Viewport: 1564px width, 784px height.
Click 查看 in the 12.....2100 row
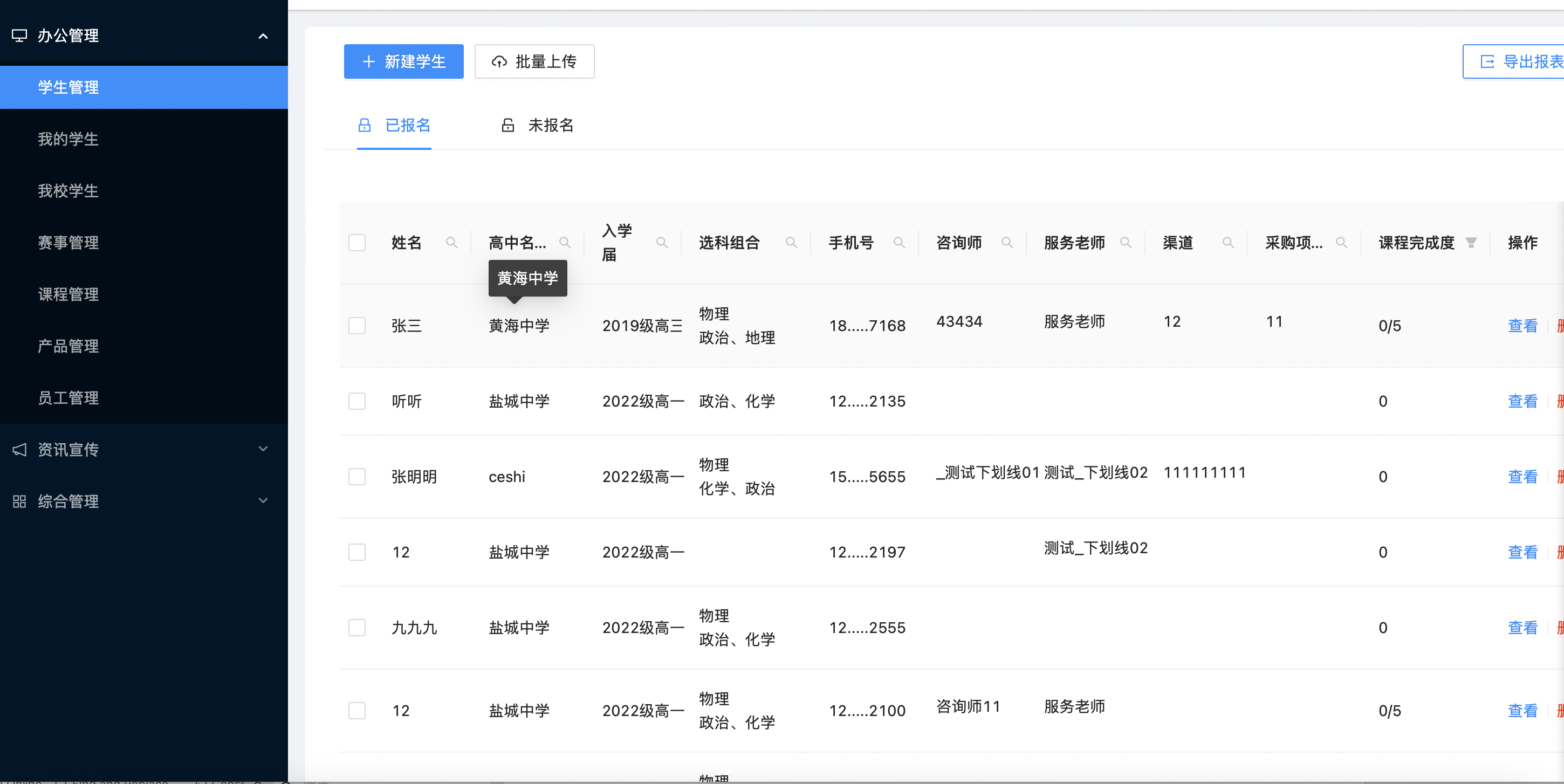(x=1522, y=711)
